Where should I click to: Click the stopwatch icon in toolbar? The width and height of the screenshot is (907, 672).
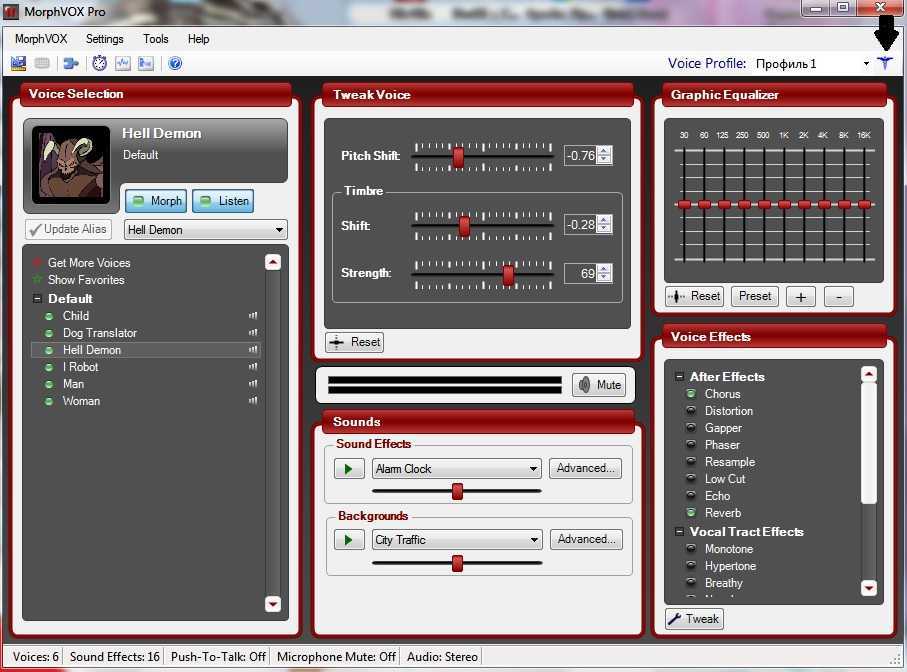point(100,64)
